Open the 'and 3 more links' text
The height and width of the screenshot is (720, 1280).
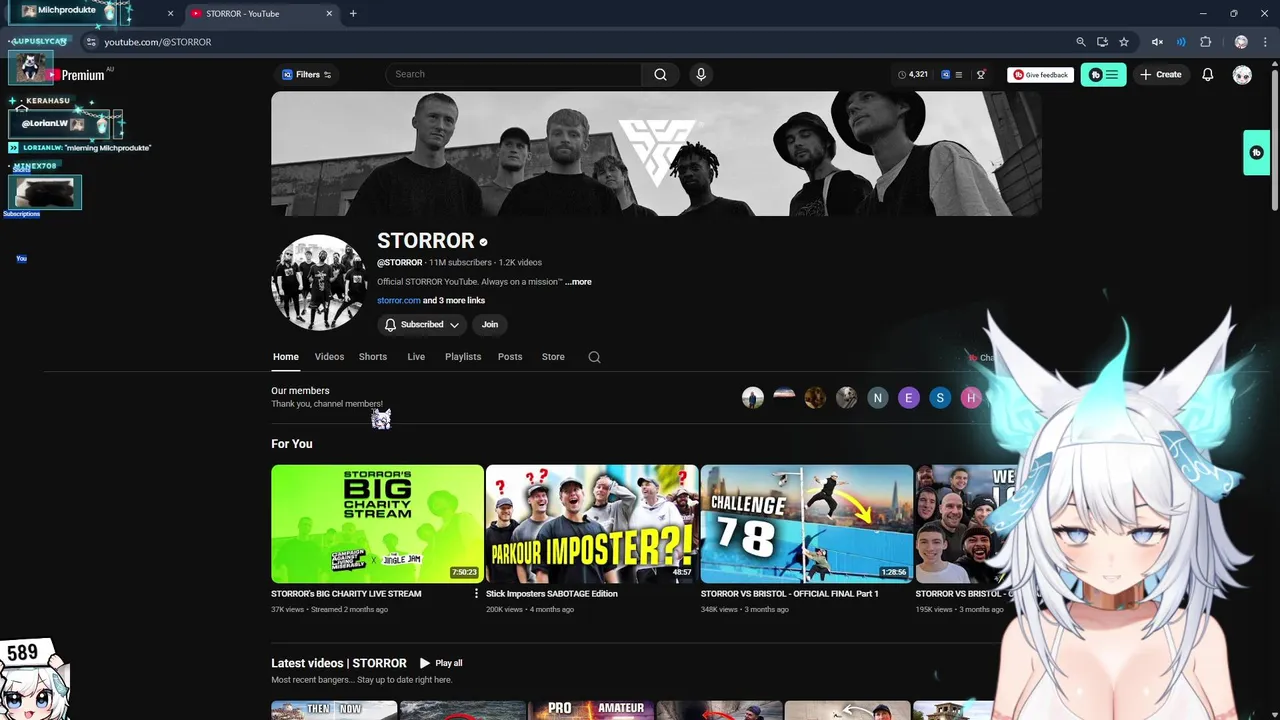coord(454,301)
